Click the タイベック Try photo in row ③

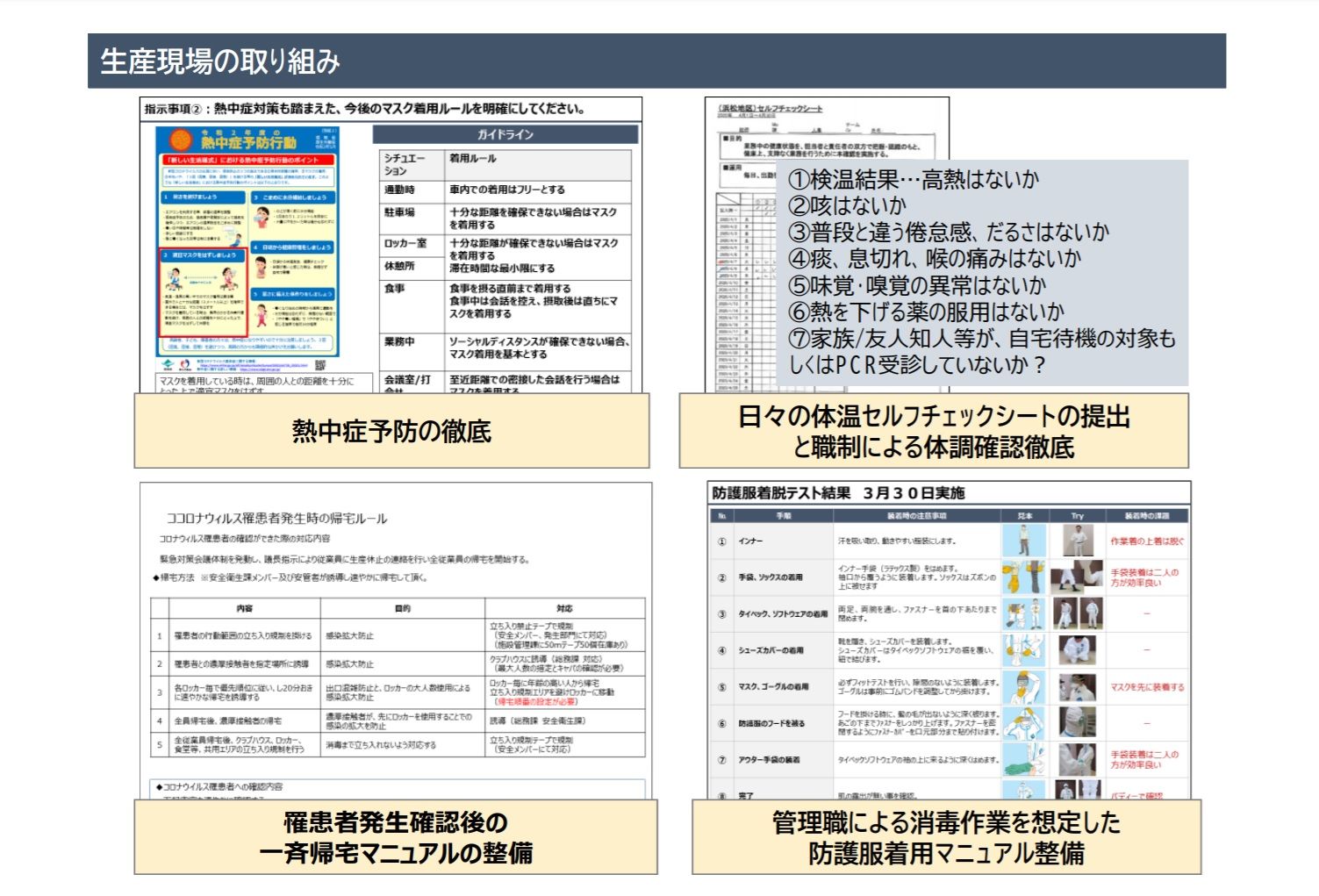pos(1076,613)
